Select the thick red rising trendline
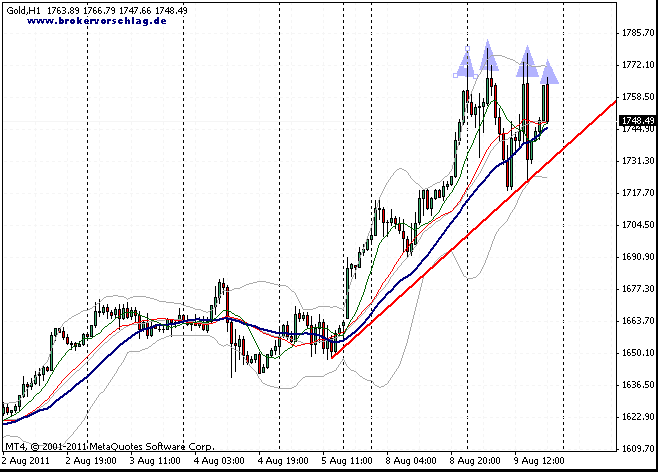Viewport: 658px width, 472px height. 473,230
